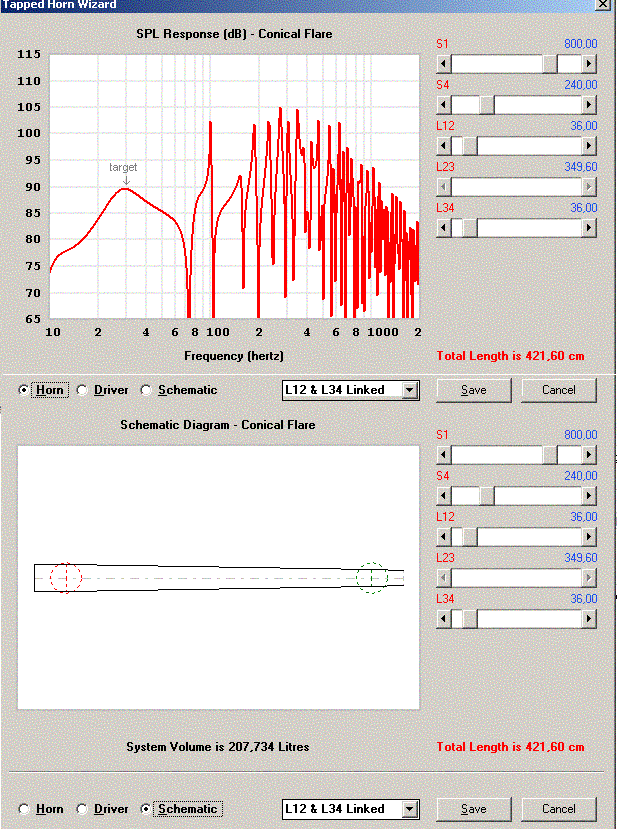Click 'Total Length is 421,60 cm' under SPL sliders
Screen dimensions: 619x829
(511, 356)
